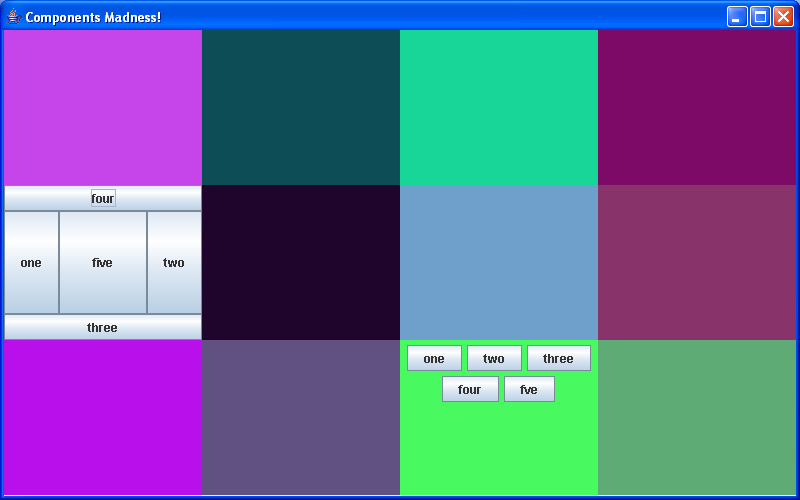Open the Java coffee cup window menu icon

coord(14,17)
